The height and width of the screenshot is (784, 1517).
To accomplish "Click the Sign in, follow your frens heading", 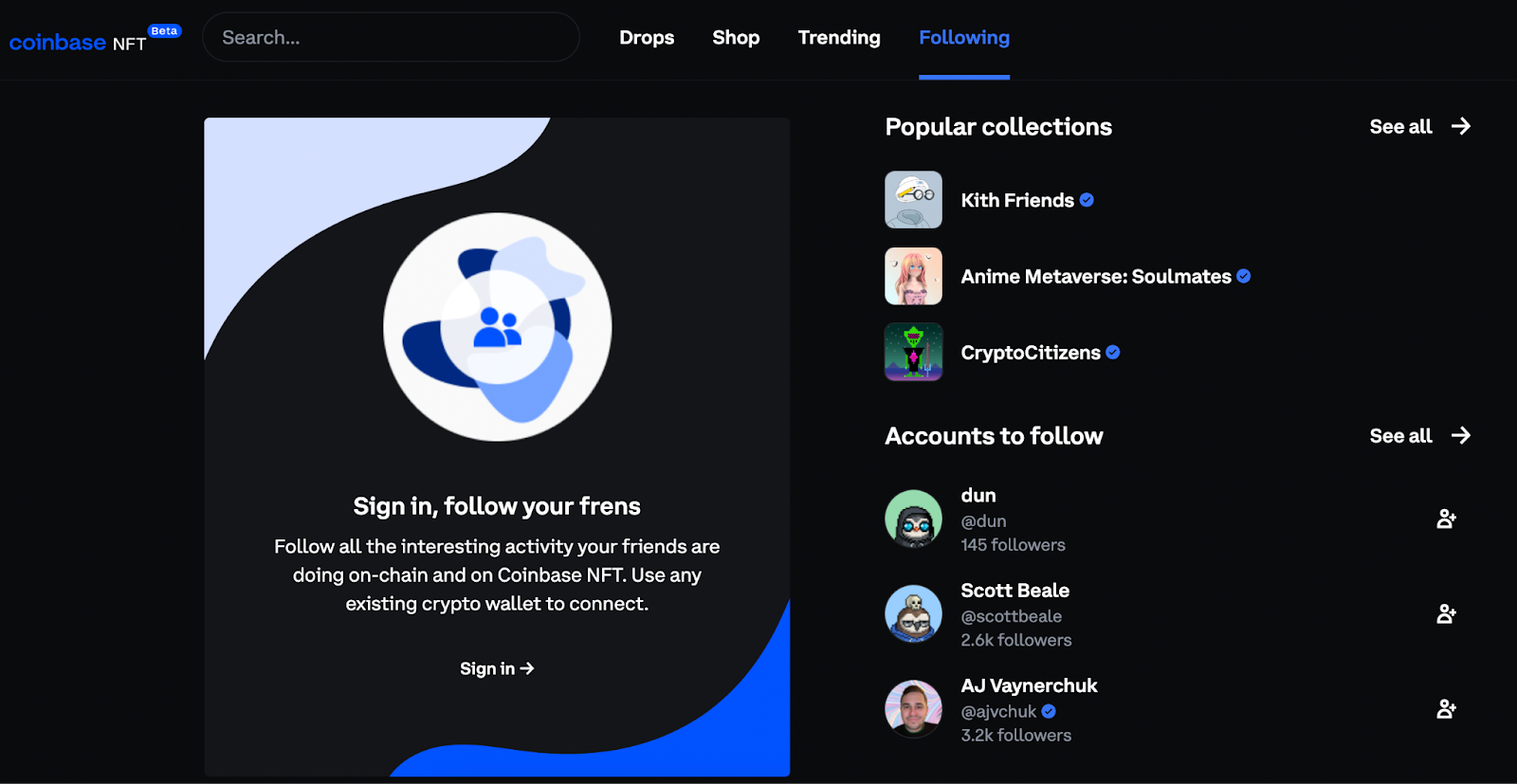I will tap(497, 506).
